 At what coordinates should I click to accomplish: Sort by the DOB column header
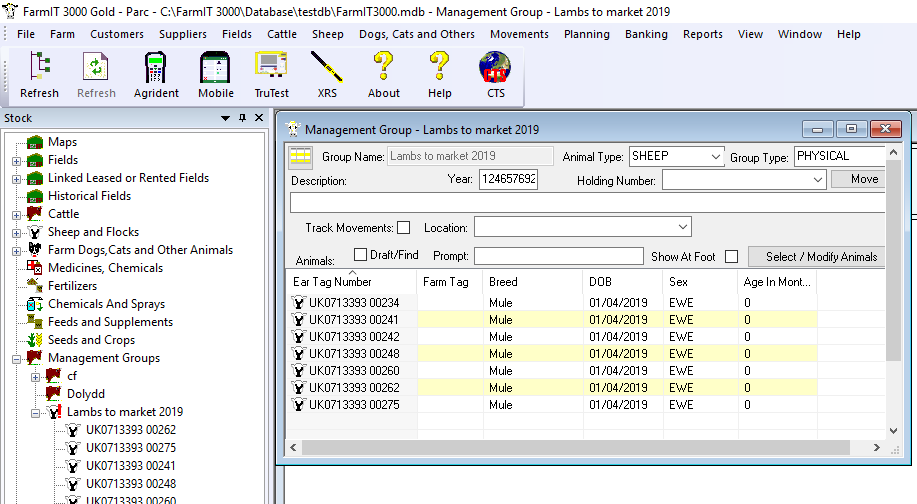pos(622,282)
